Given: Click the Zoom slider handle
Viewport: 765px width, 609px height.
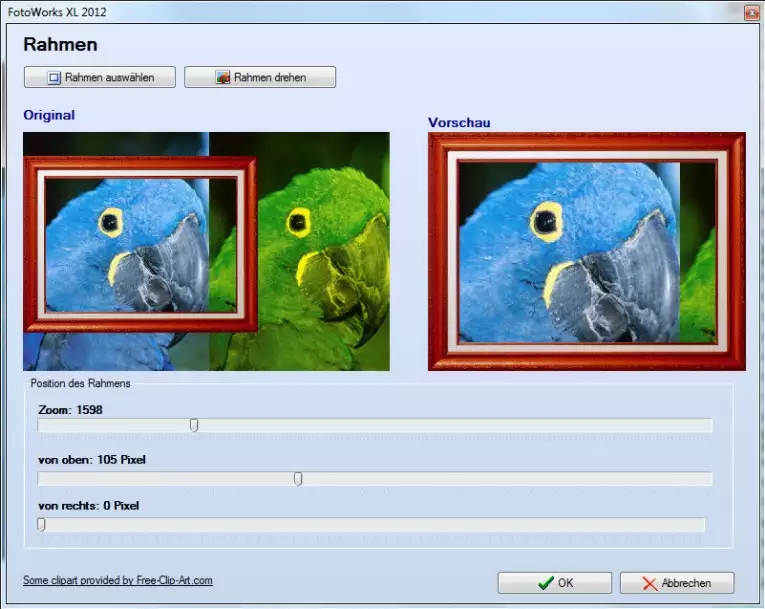Looking at the screenshot, I should (194, 425).
